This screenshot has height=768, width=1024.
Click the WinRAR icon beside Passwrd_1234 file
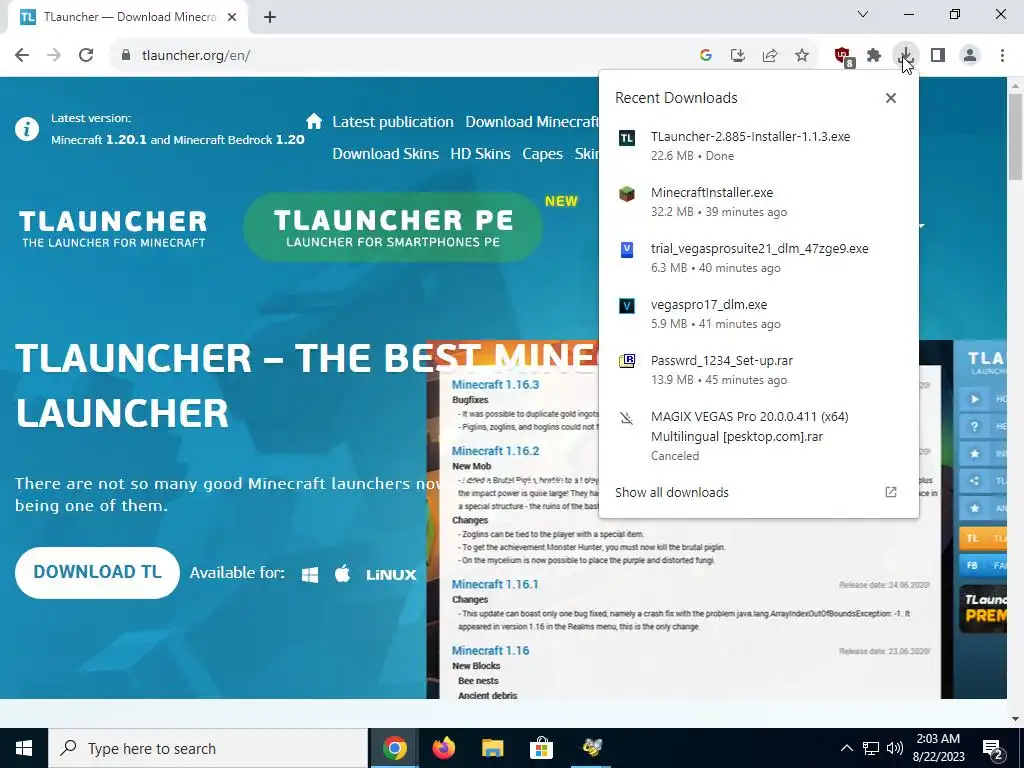click(x=627, y=361)
